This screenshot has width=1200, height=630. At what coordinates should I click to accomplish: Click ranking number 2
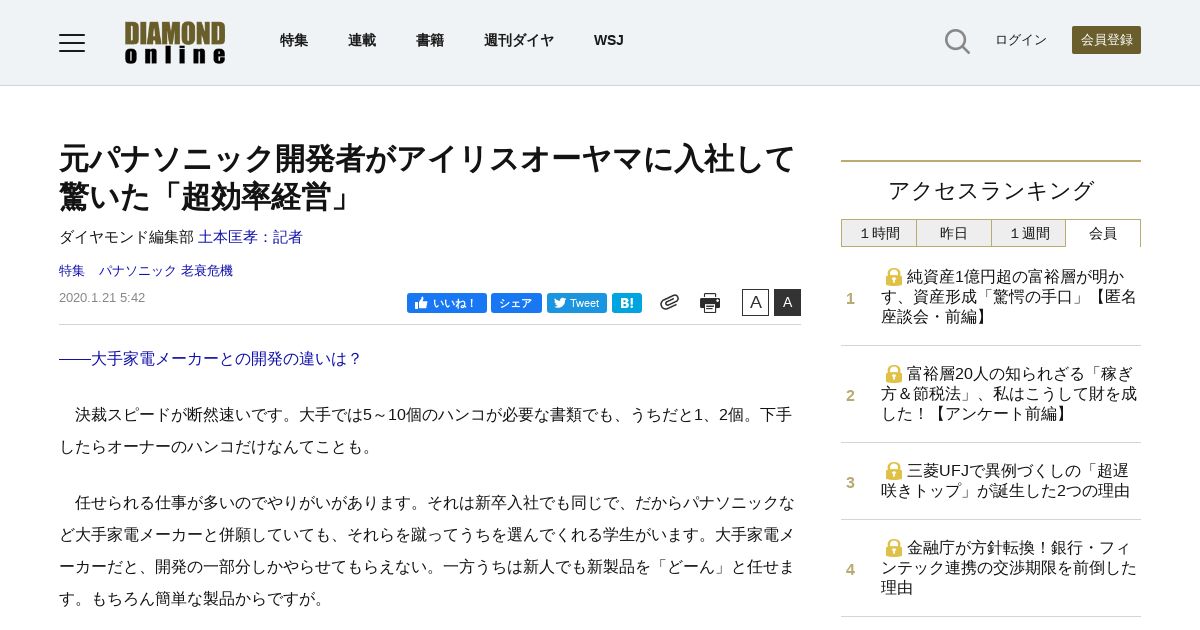tap(851, 395)
